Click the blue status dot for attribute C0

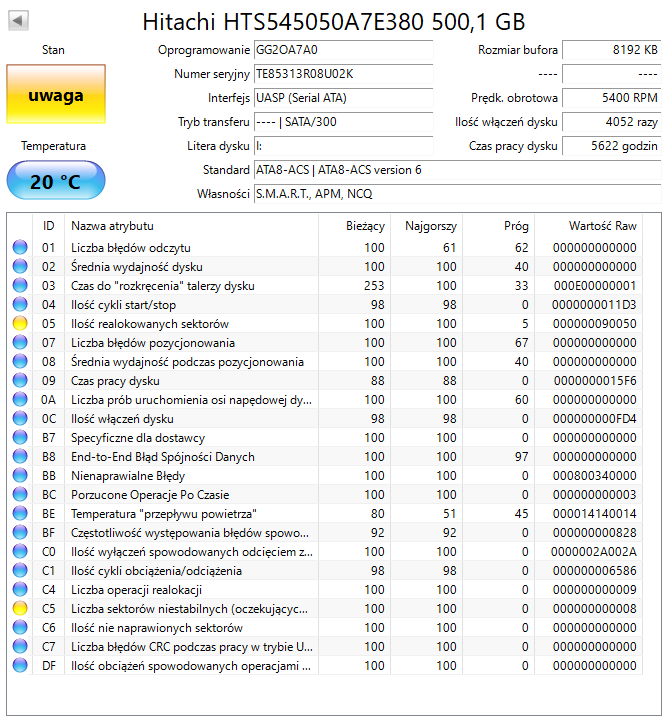pyautogui.click(x=20, y=551)
